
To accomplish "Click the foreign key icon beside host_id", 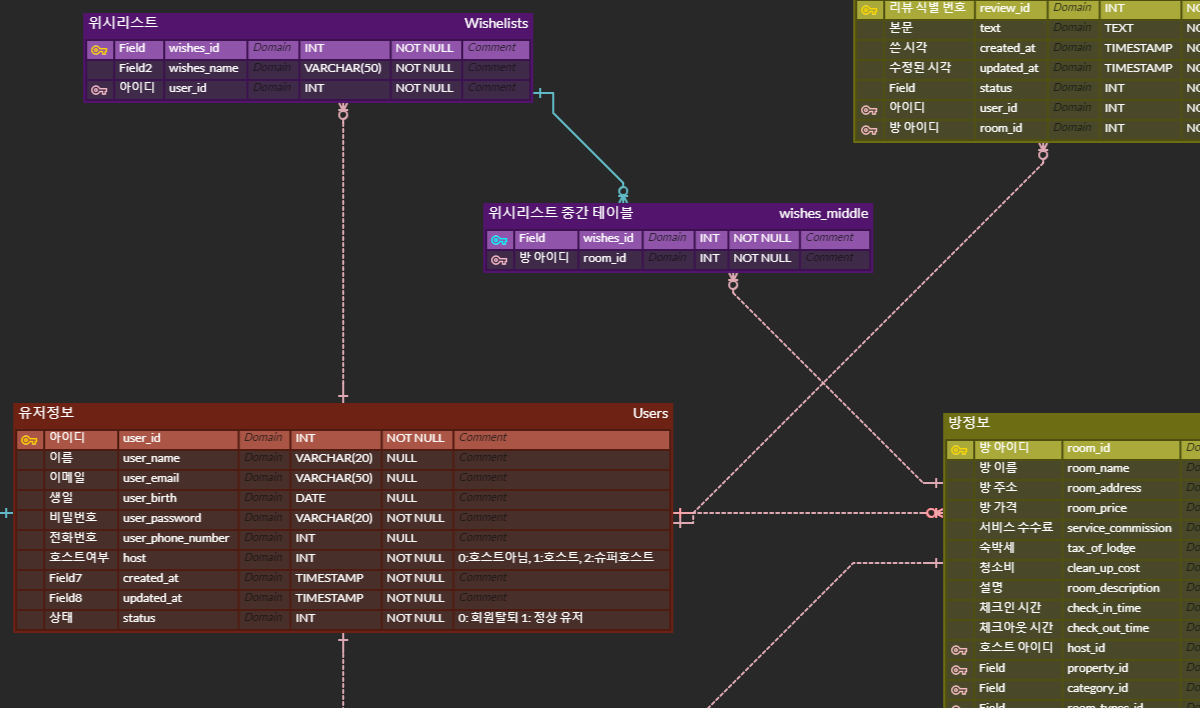I will pos(959,649).
